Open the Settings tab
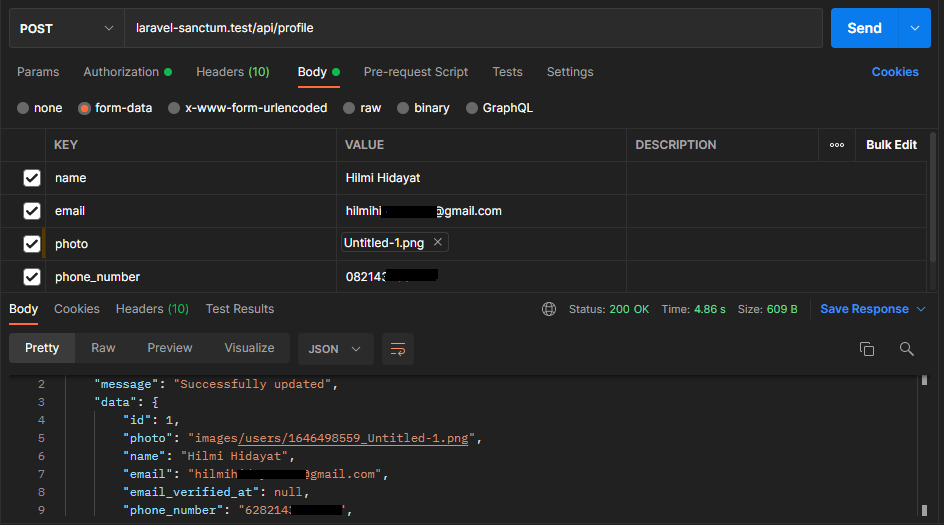 tap(570, 72)
